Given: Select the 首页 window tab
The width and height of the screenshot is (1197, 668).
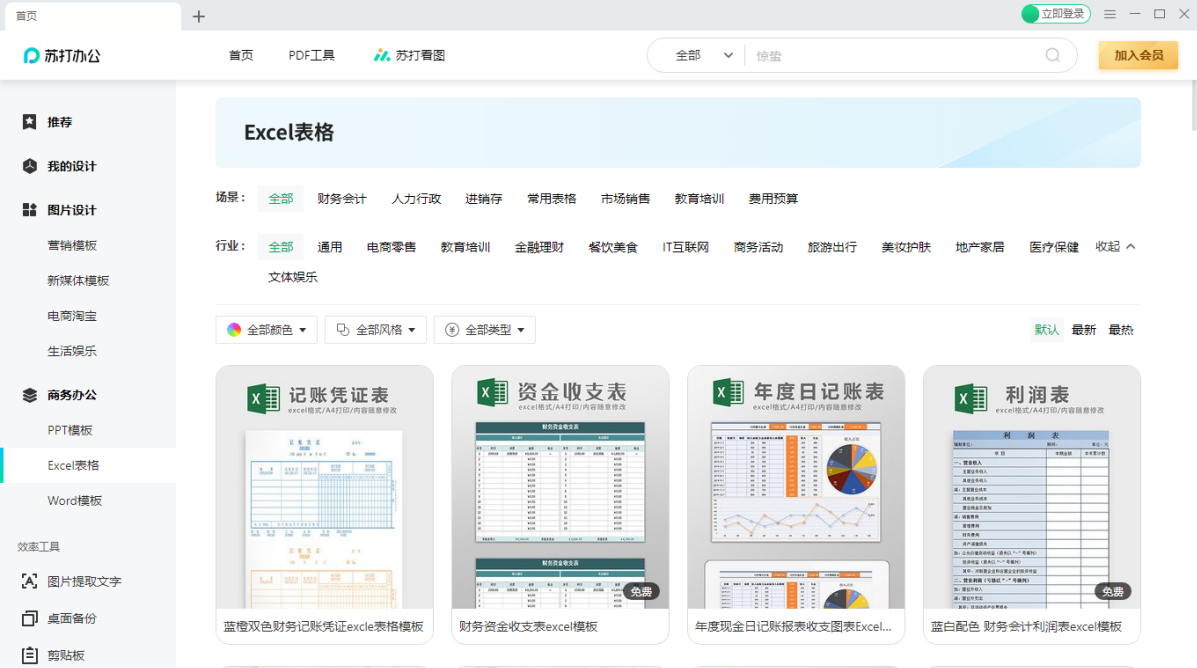Looking at the screenshot, I should pos(93,16).
